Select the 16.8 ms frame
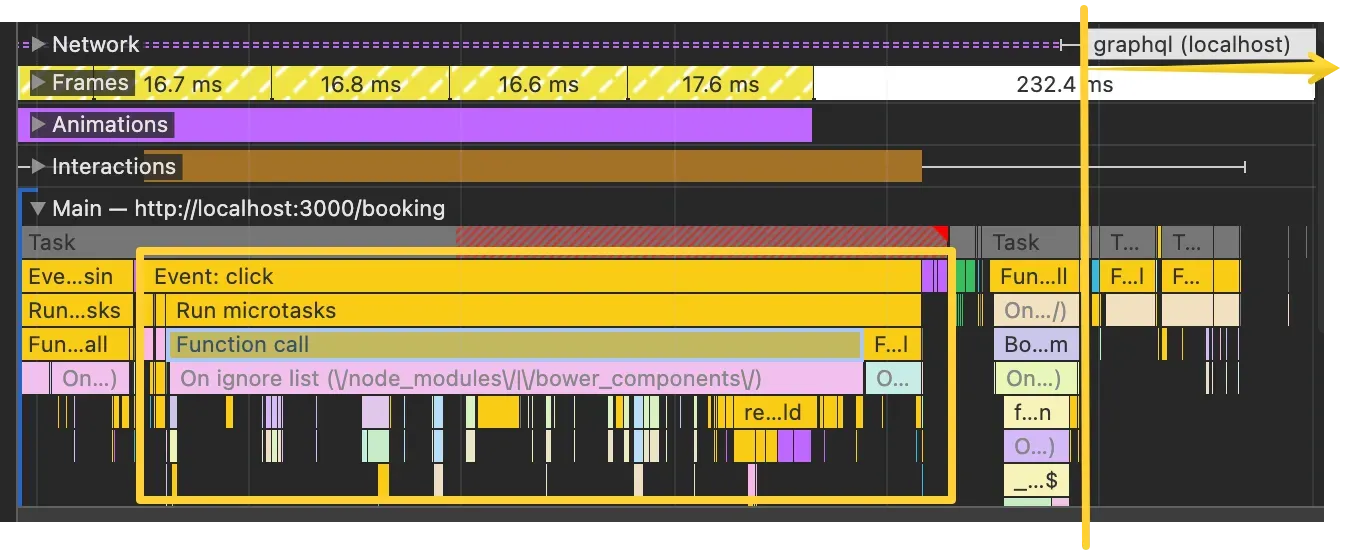Image resolution: width=1345 pixels, height=553 pixels. pyautogui.click(x=360, y=85)
